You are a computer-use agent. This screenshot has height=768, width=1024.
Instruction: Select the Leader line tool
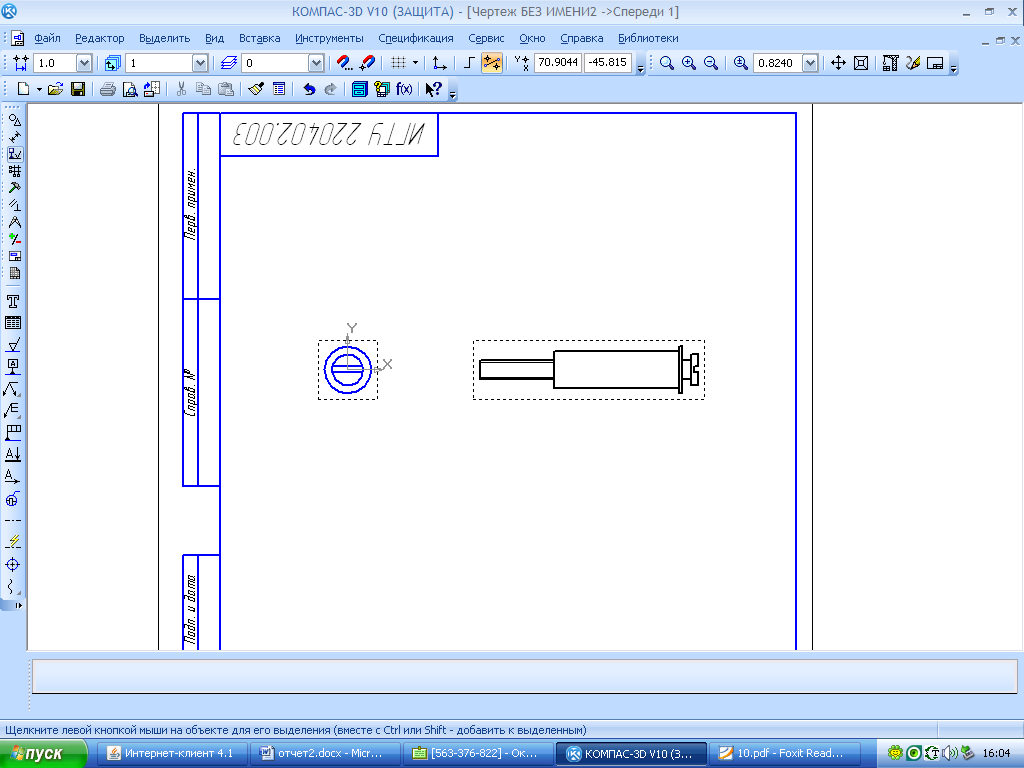13,389
